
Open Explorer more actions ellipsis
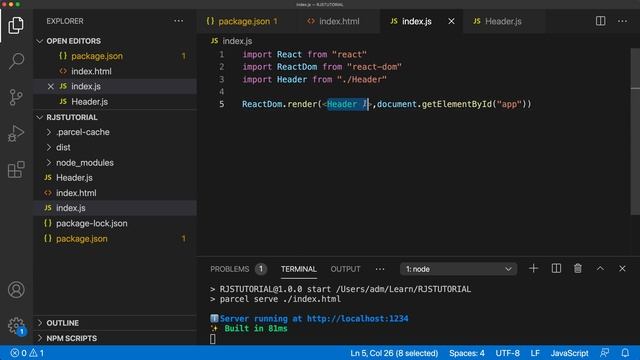178,21
